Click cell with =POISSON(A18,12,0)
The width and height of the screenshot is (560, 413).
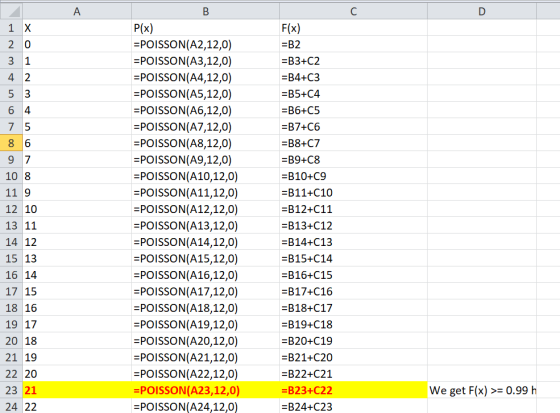(205, 308)
